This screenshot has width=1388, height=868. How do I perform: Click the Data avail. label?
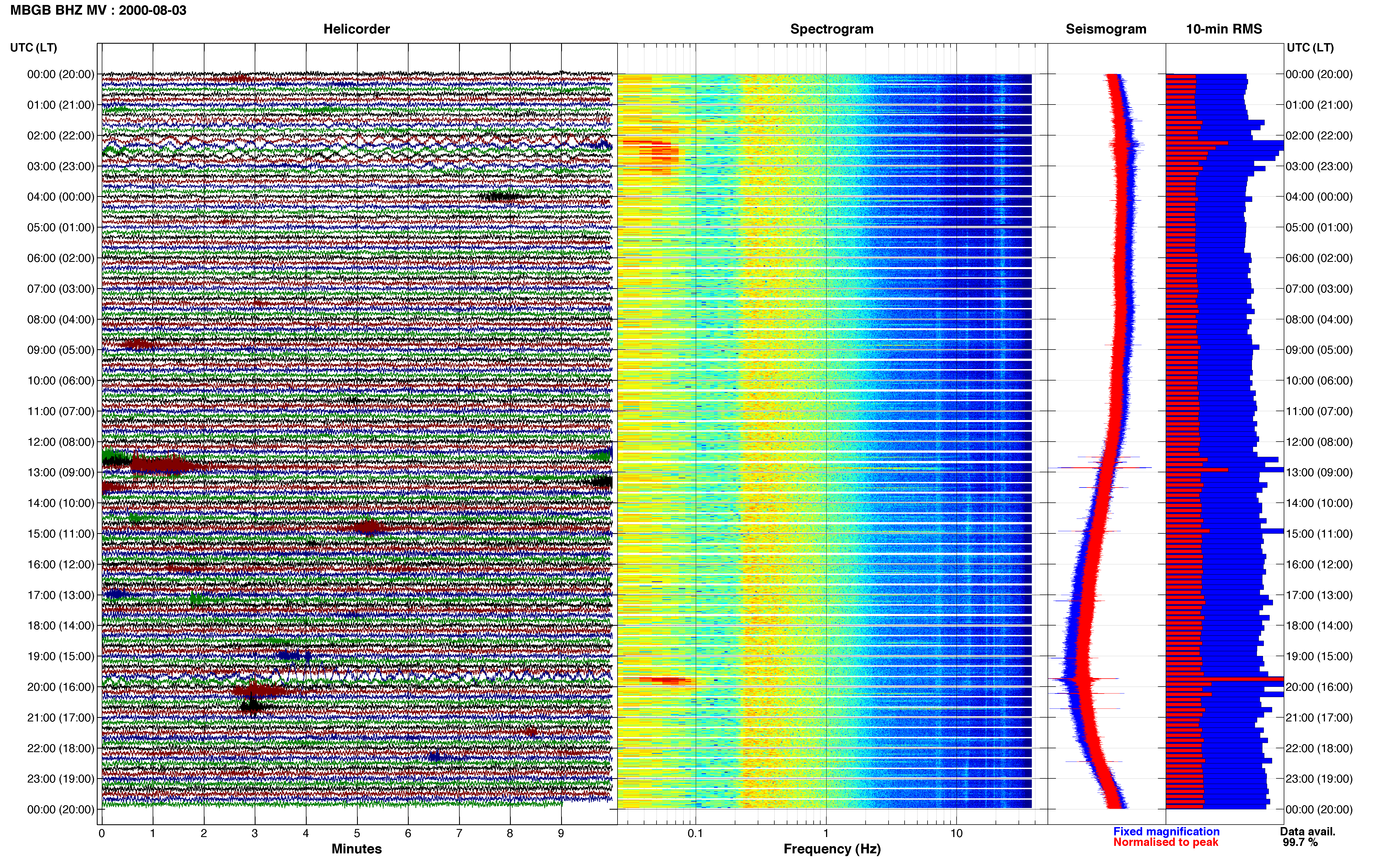pyautogui.click(x=1308, y=831)
